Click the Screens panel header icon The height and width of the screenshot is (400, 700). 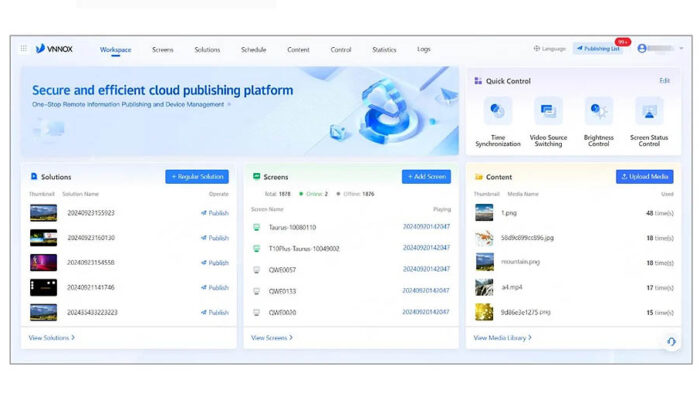point(257,177)
